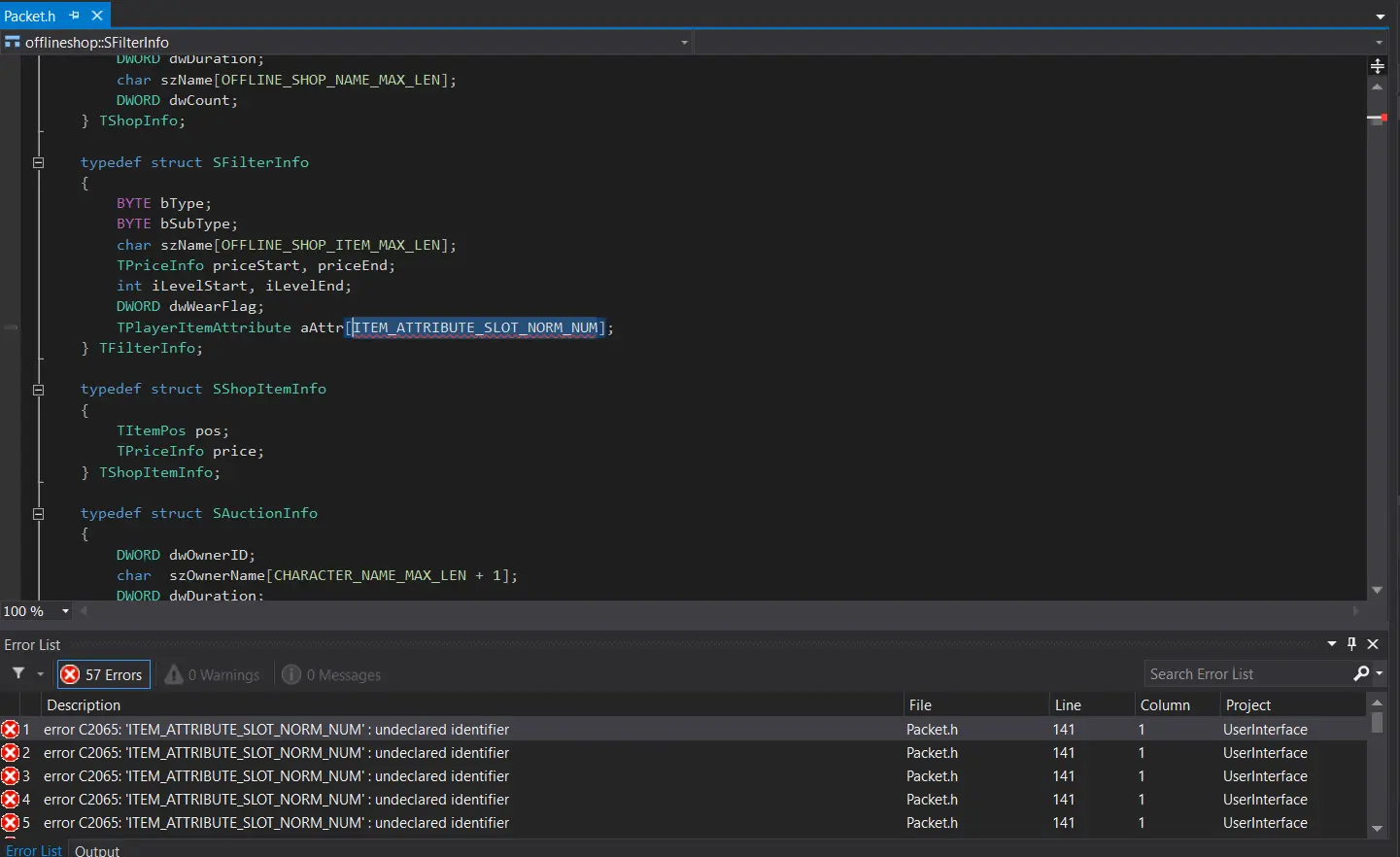Click the Error List filter funnel icon
The width and height of the screenshot is (1400, 857).
click(x=18, y=674)
